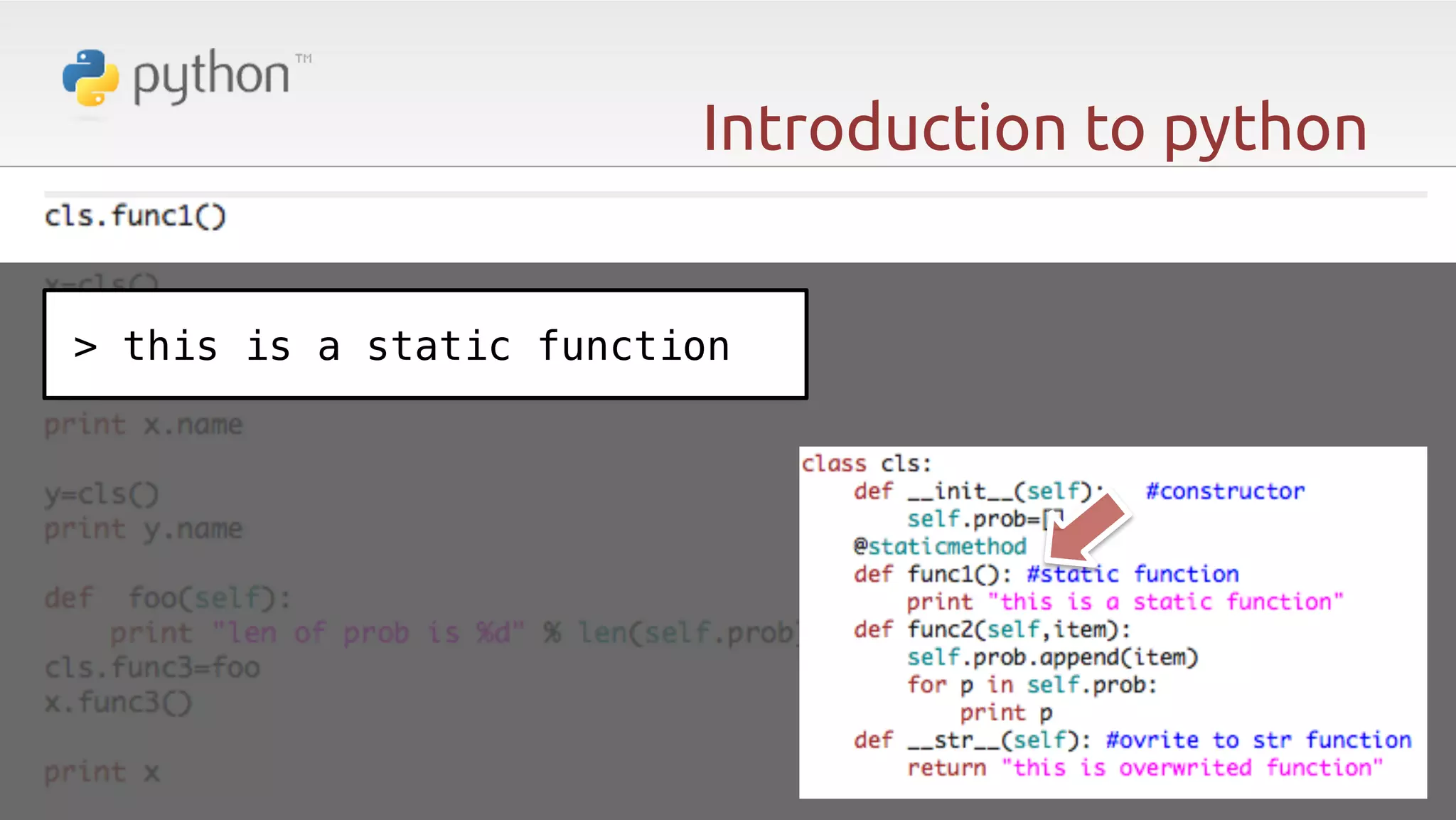
Task: Click the '#constructor' comment
Action: coord(1225,491)
